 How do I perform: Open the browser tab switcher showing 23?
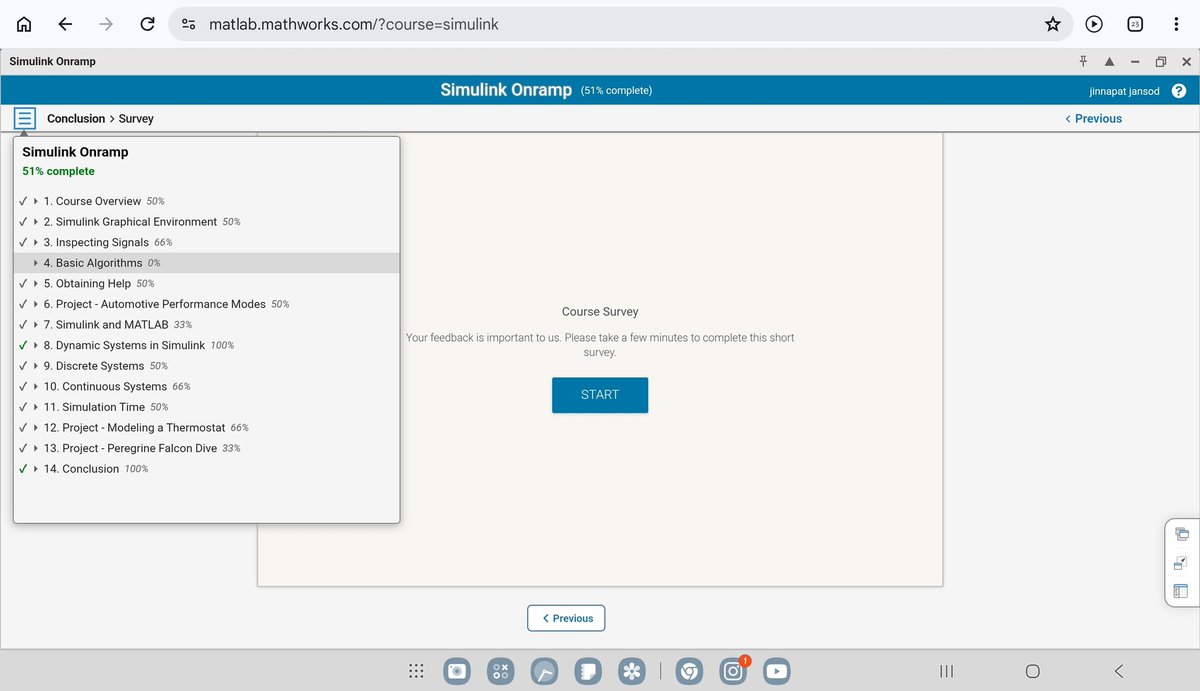point(1135,24)
